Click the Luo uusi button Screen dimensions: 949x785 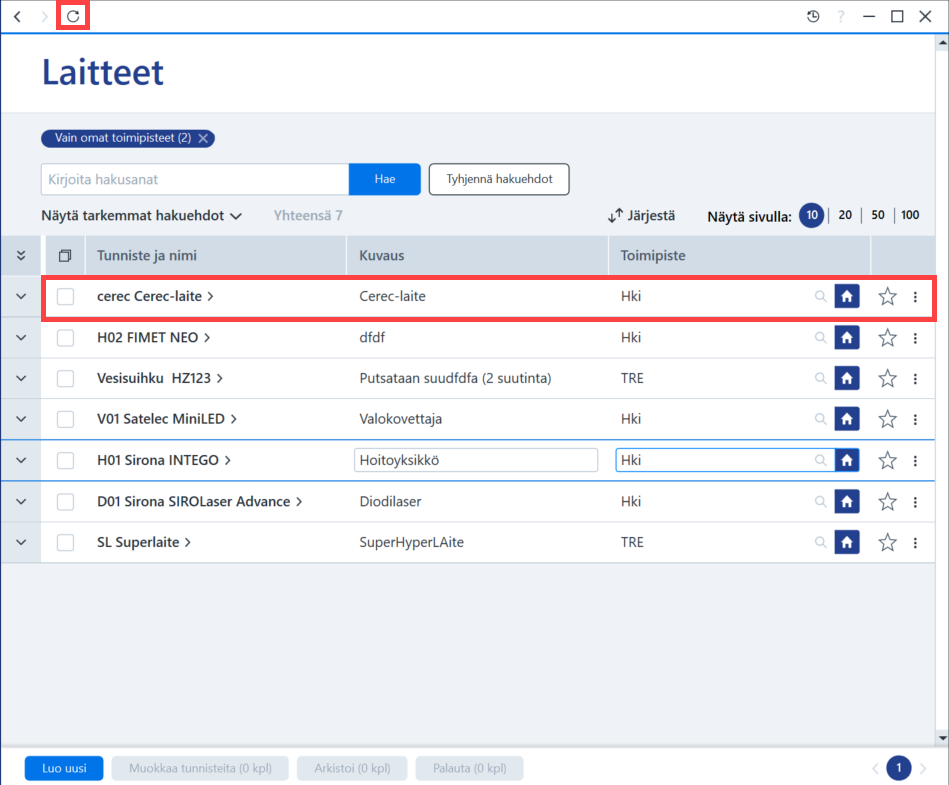[64, 768]
